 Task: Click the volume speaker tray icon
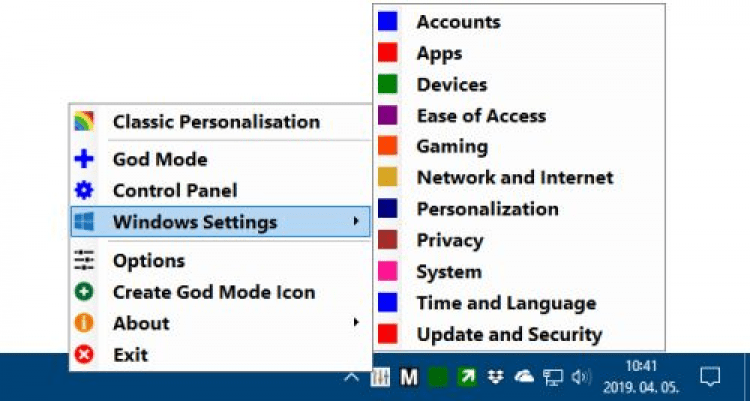click(582, 377)
